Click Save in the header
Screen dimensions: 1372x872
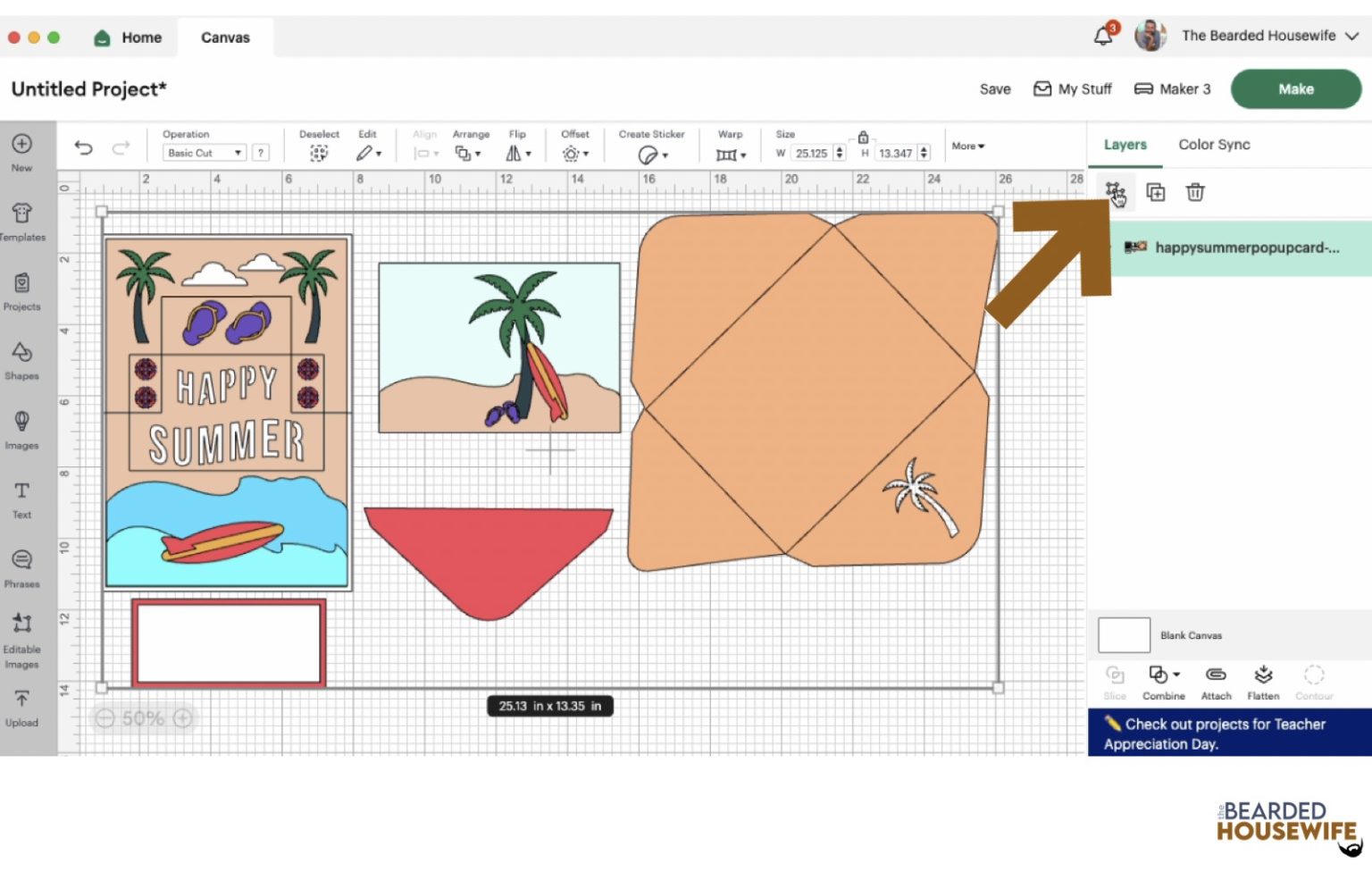coord(994,89)
